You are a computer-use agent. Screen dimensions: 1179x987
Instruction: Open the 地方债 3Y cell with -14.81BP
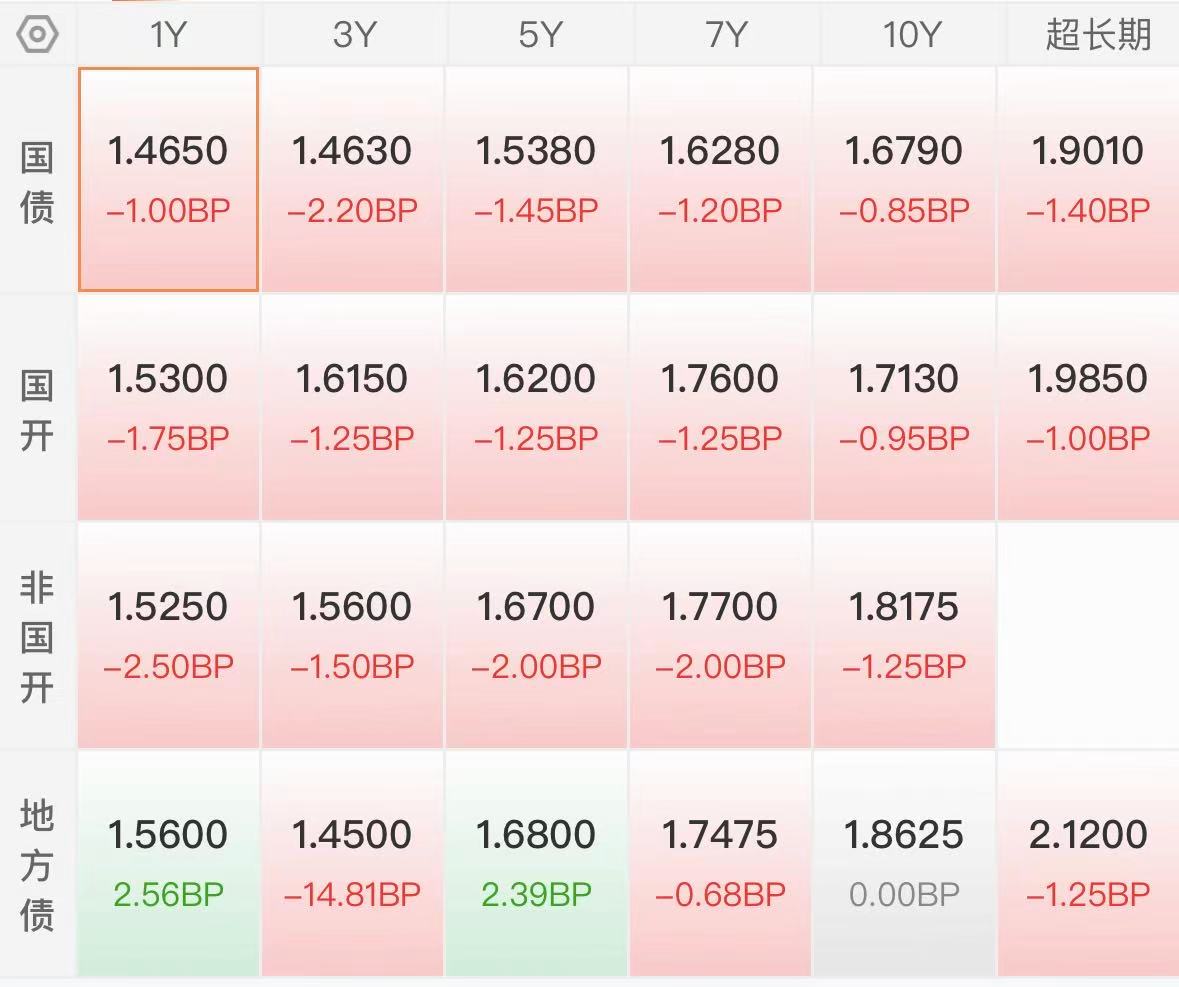352,863
